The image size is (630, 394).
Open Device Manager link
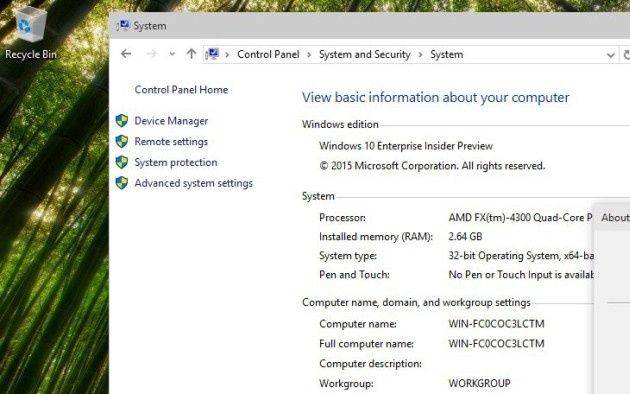[171, 121]
